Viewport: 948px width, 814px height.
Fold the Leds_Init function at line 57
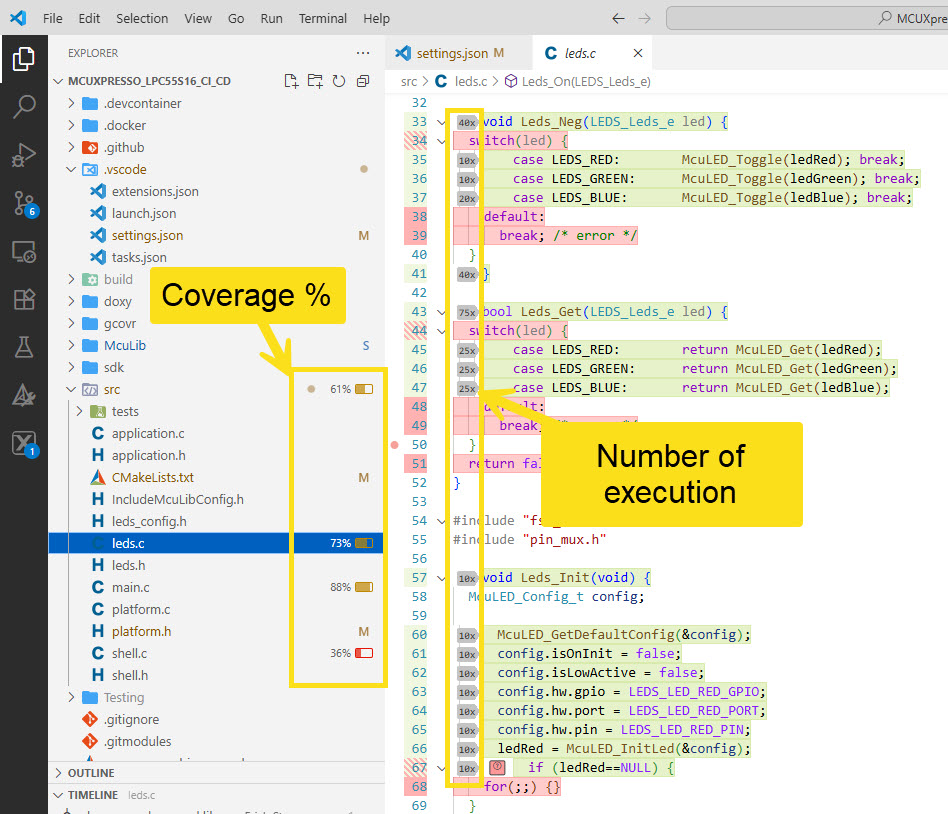pos(441,578)
